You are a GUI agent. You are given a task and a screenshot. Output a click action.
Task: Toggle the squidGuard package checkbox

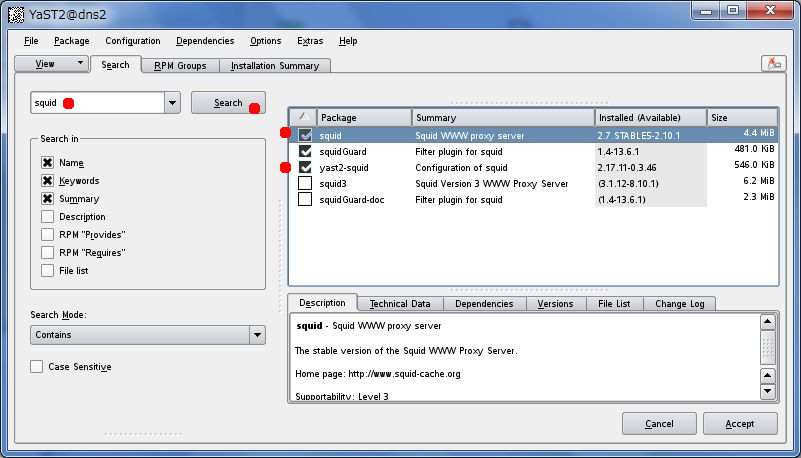coord(305,151)
